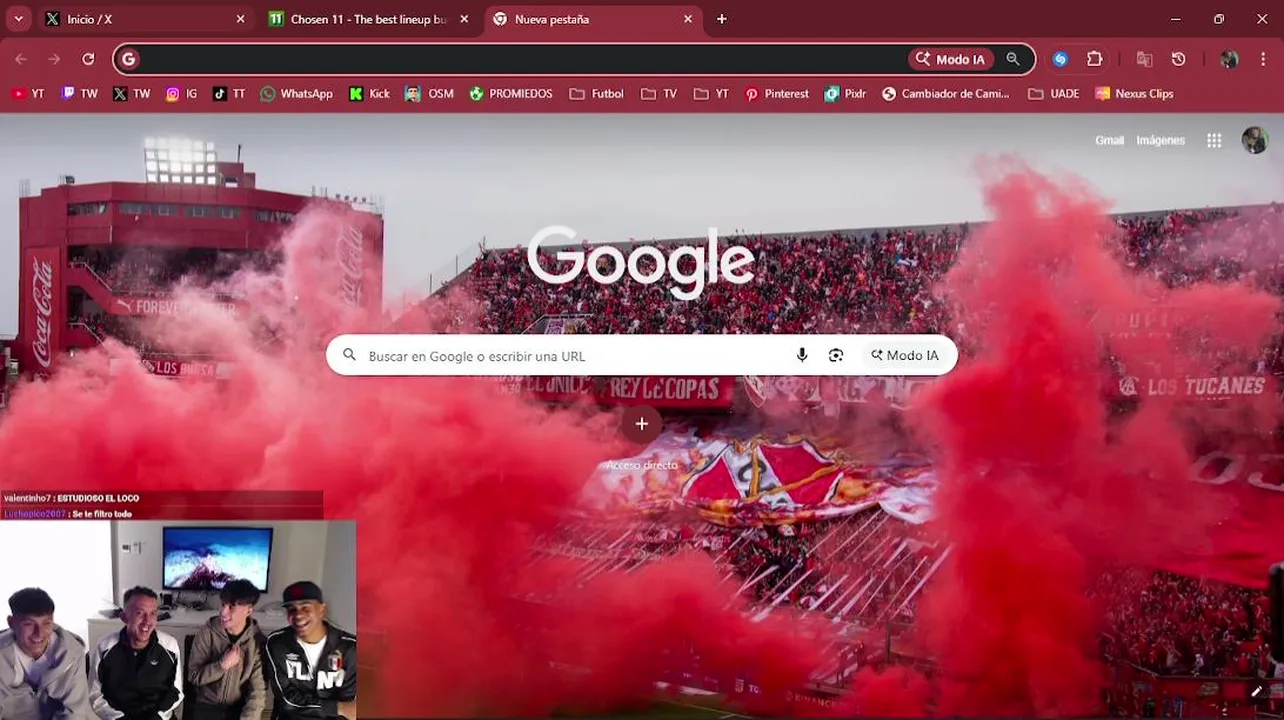
Task: Click the Google logo
Action: 641,261
